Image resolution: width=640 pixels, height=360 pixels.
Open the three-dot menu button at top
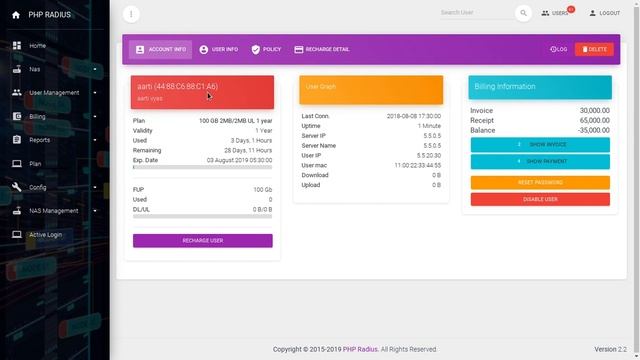[x=131, y=14]
